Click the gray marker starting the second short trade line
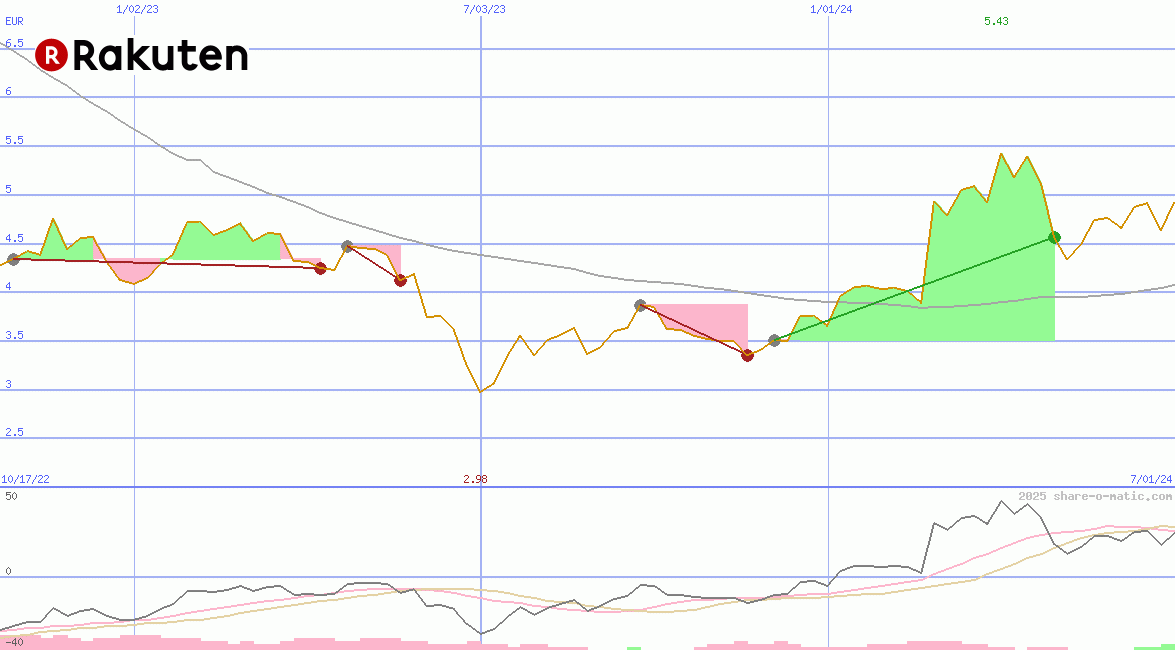 (x=347, y=246)
